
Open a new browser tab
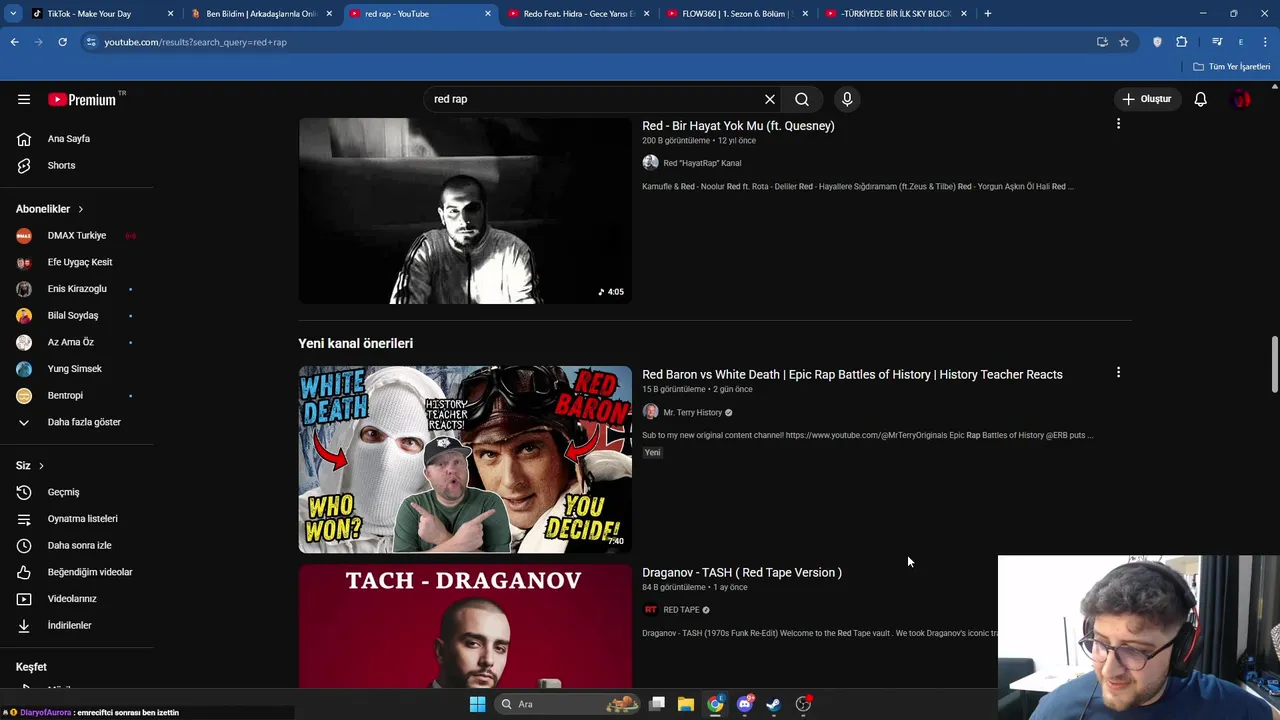click(x=987, y=14)
